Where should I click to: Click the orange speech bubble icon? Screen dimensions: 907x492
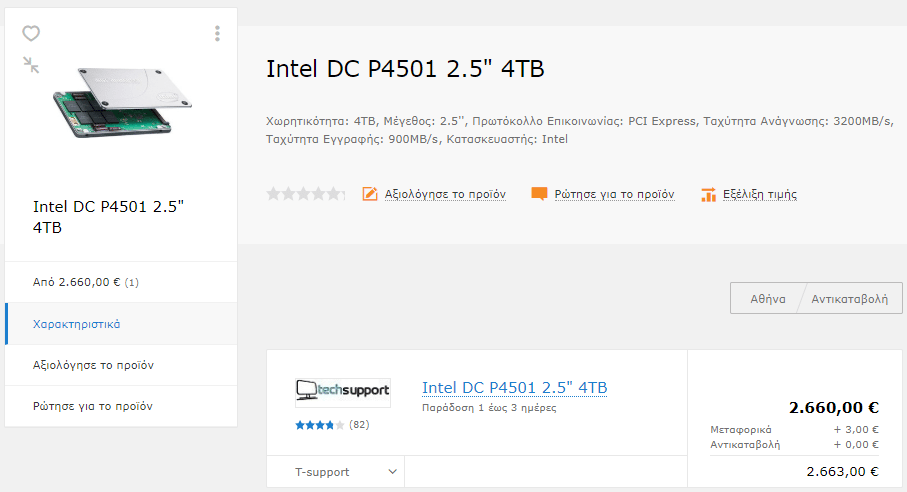[x=539, y=194]
